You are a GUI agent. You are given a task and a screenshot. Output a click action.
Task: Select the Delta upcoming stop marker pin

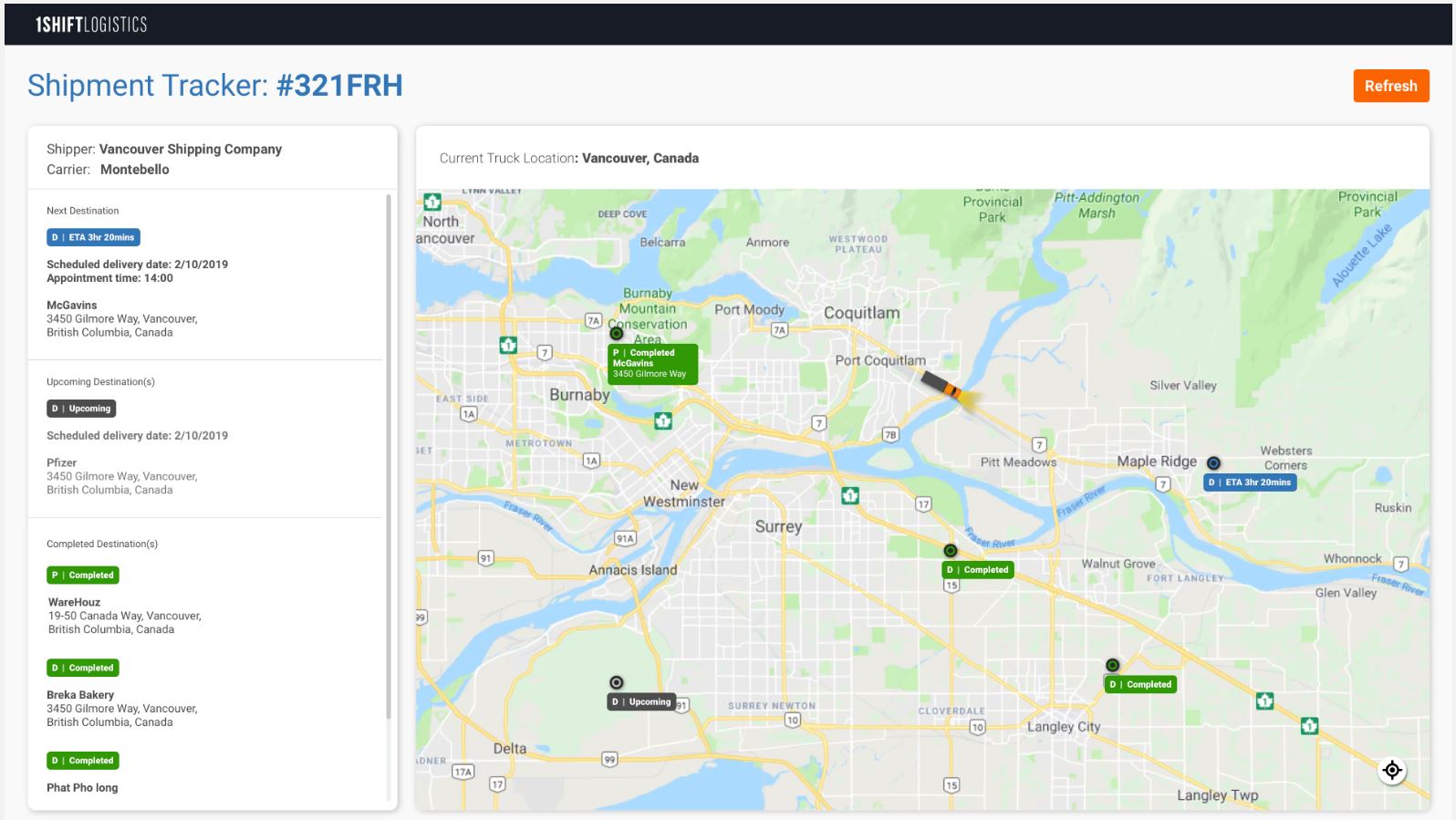pyautogui.click(x=617, y=682)
